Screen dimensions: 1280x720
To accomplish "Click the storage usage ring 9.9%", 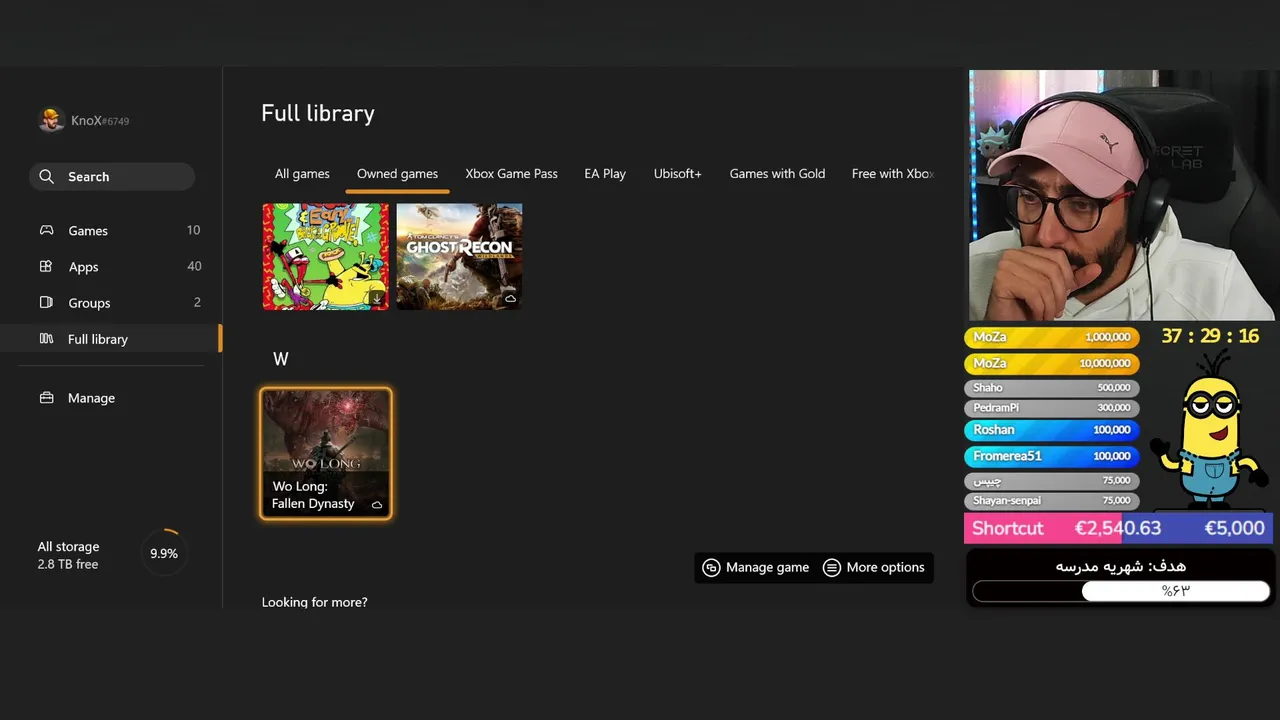I will point(164,553).
